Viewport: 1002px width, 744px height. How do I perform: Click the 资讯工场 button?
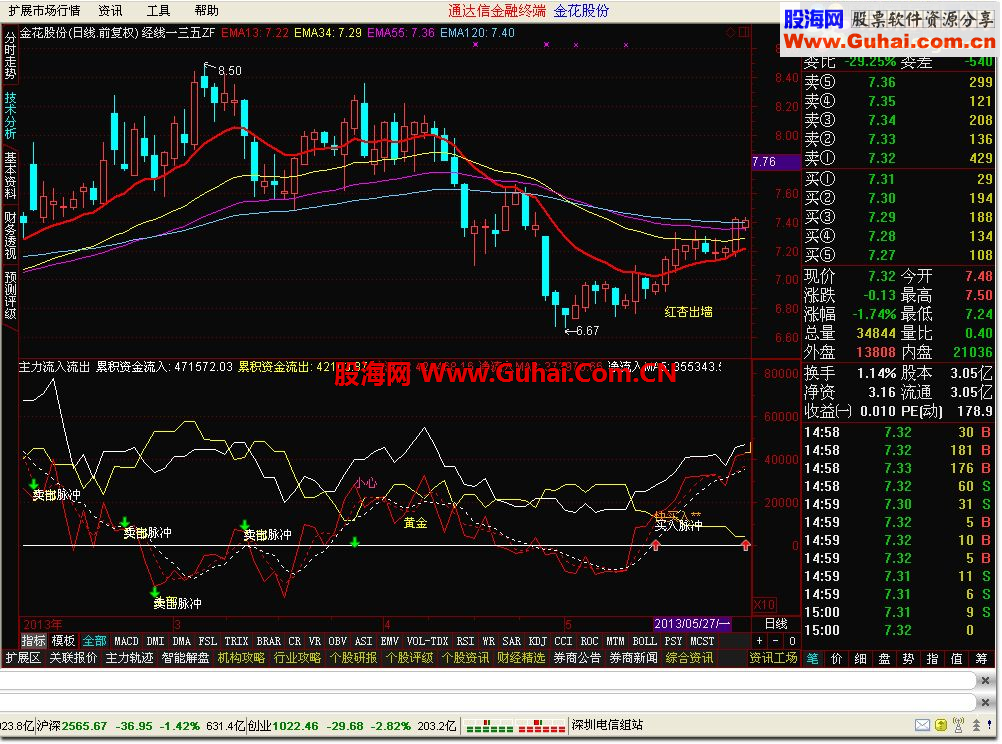(x=773, y=658)
